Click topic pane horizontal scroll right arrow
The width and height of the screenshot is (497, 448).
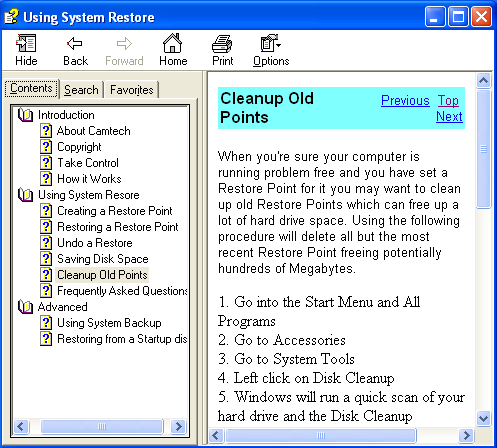pyautogui.click(x=466, y=435)
